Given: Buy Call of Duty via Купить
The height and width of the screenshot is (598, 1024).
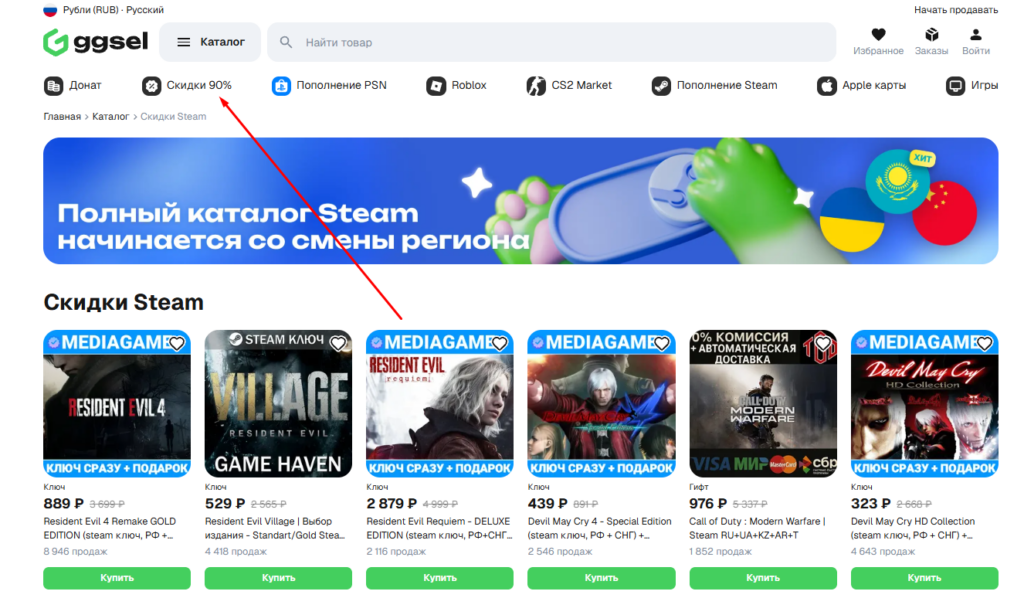Looking at the screenshot, I should 763,578.
